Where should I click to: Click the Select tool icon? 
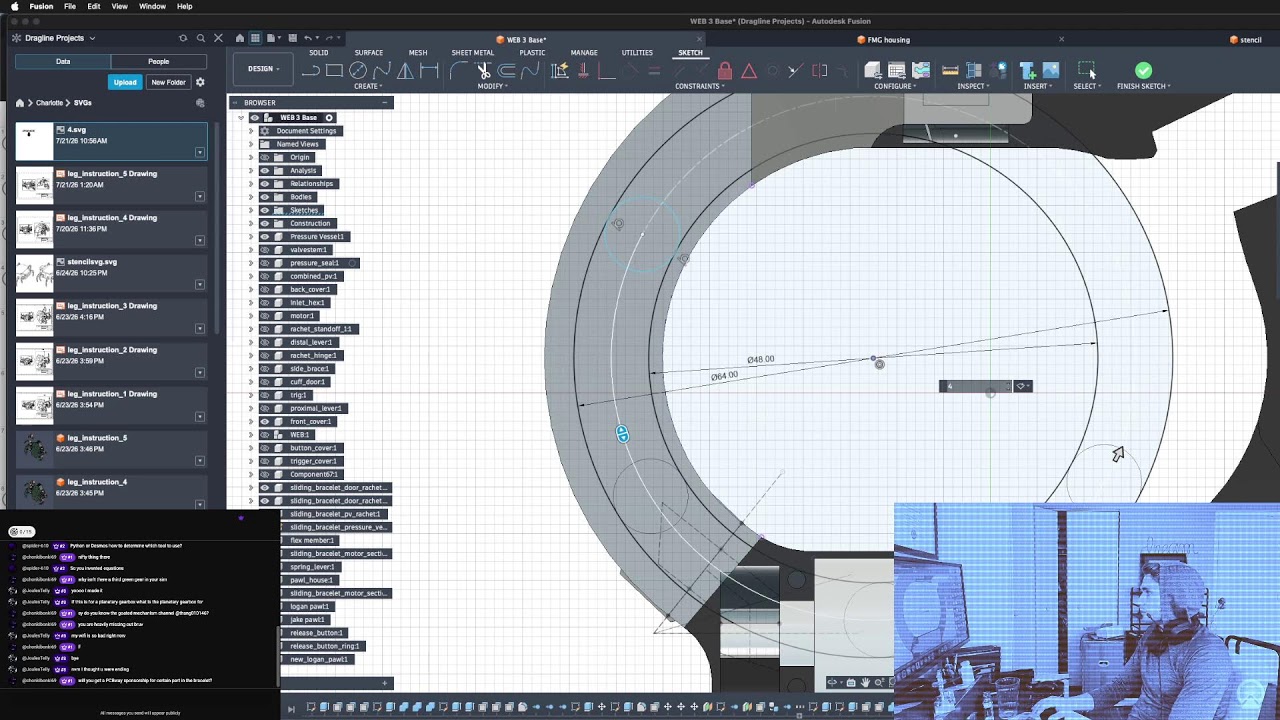[1086, 70]
